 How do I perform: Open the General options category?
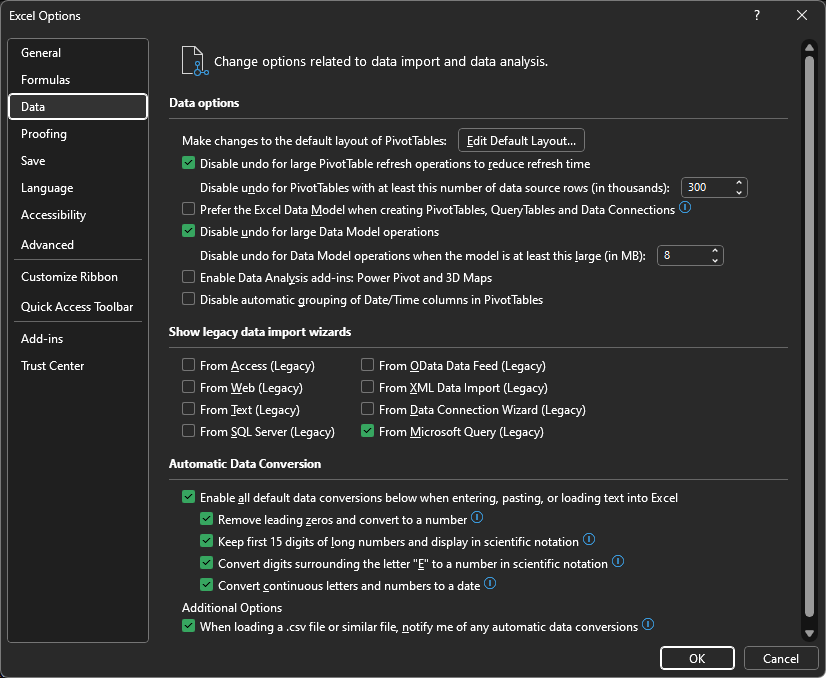[78, 53]
